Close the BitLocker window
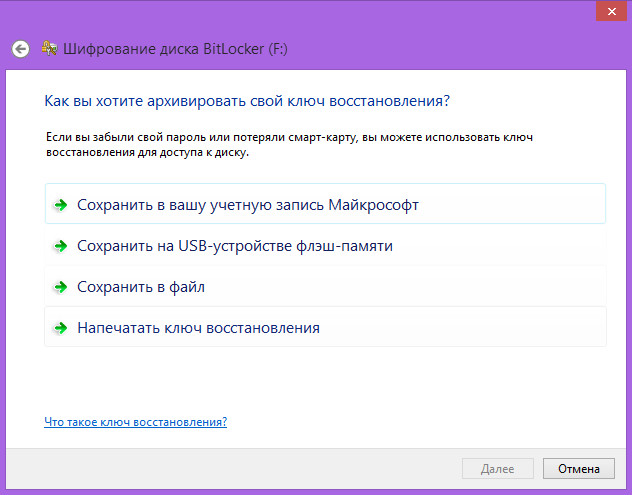Image resolution: width=632 pixels, height=495 pixels. click(611, 11)
